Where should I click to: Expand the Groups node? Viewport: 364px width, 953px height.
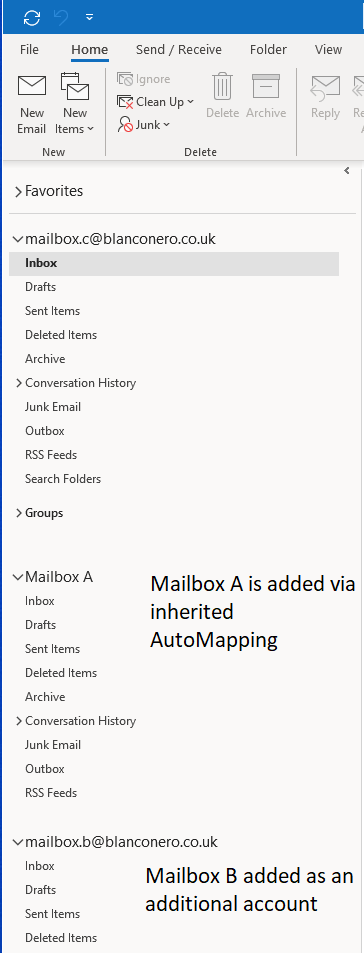tap(19, 513)
